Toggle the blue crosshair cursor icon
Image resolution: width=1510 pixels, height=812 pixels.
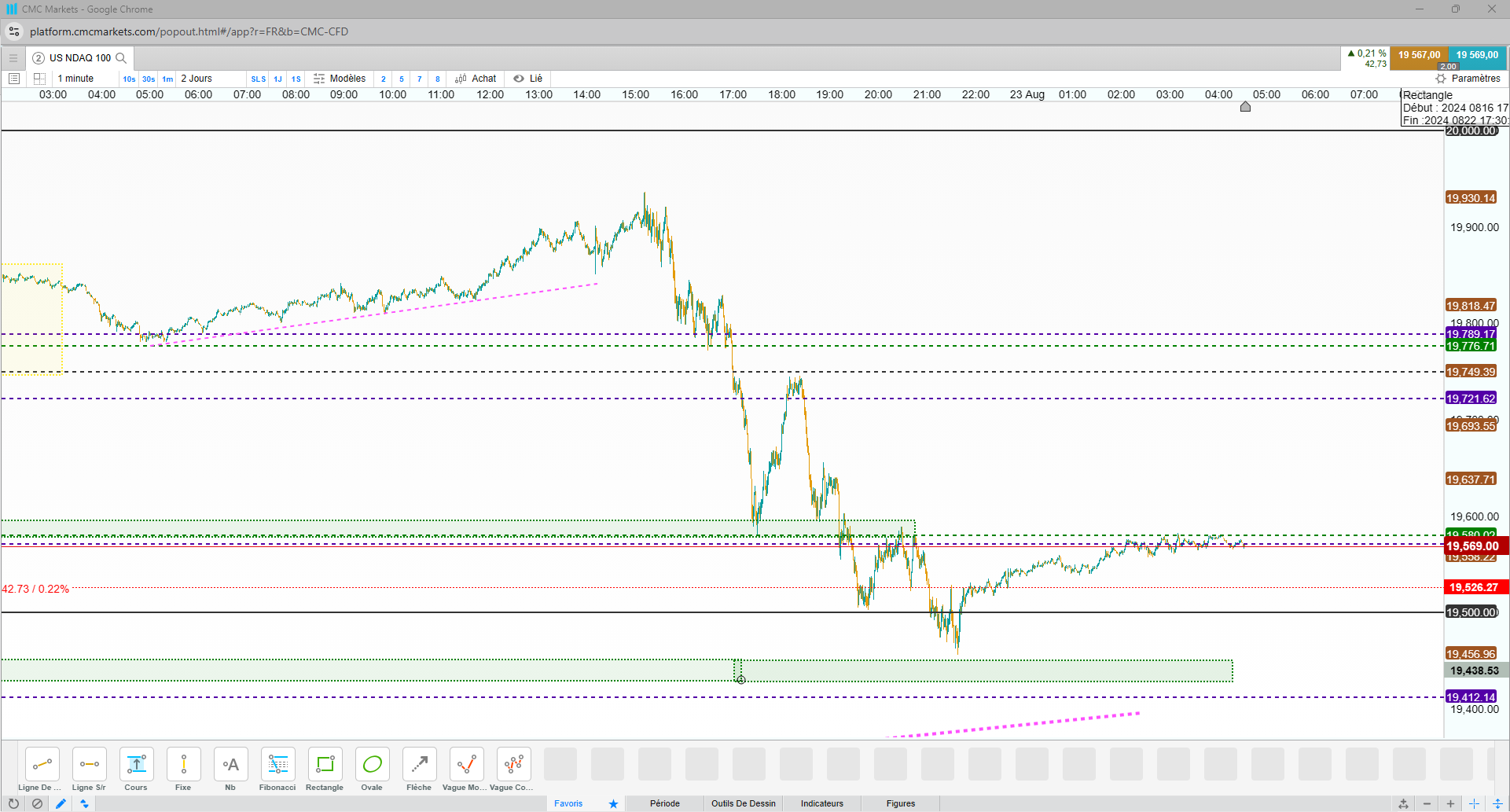point(1474,804)
